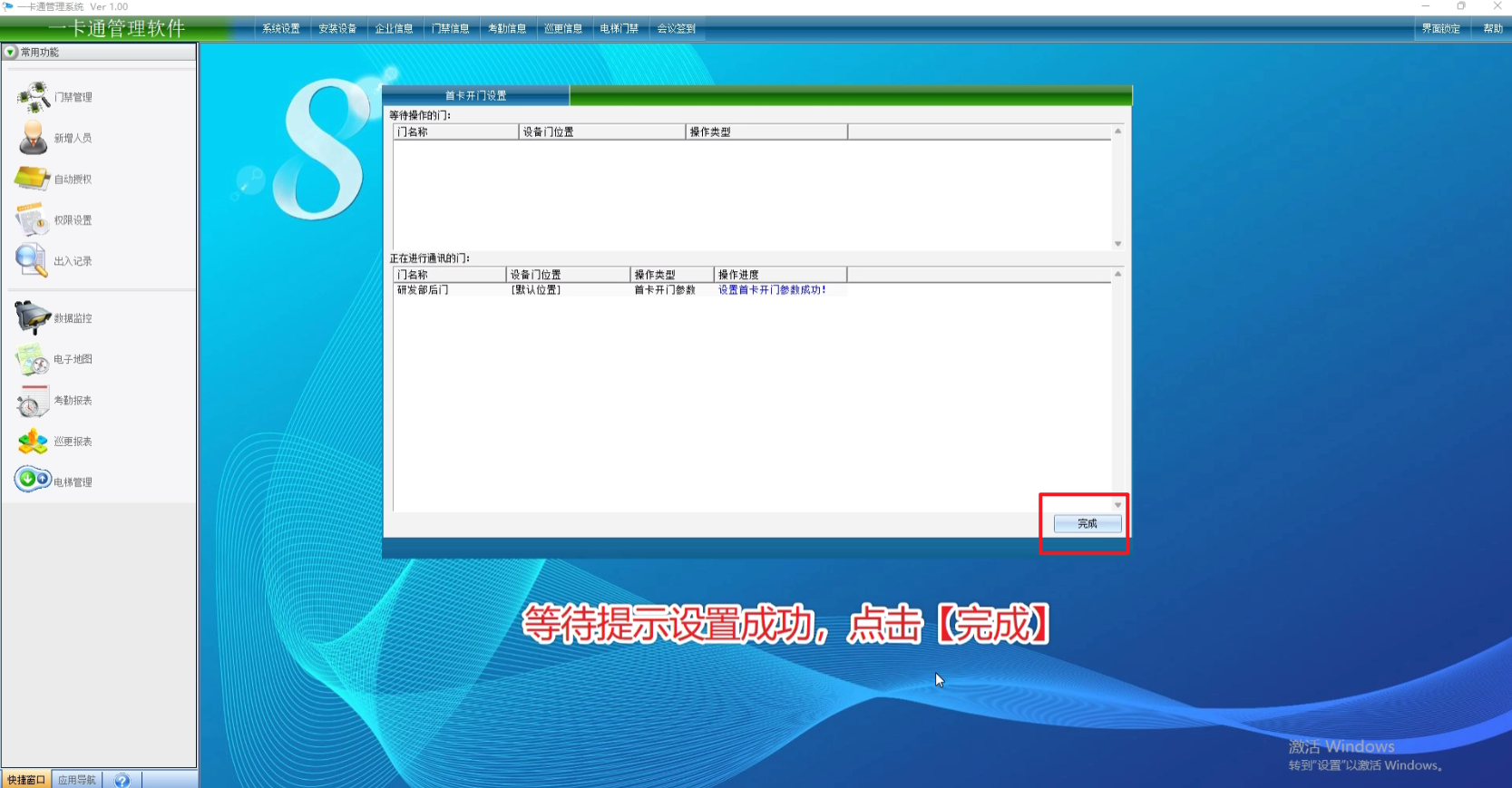Screen dimensions: 1512x788
Task: Click 操作进度 column header
Action: tap(780, 274)
